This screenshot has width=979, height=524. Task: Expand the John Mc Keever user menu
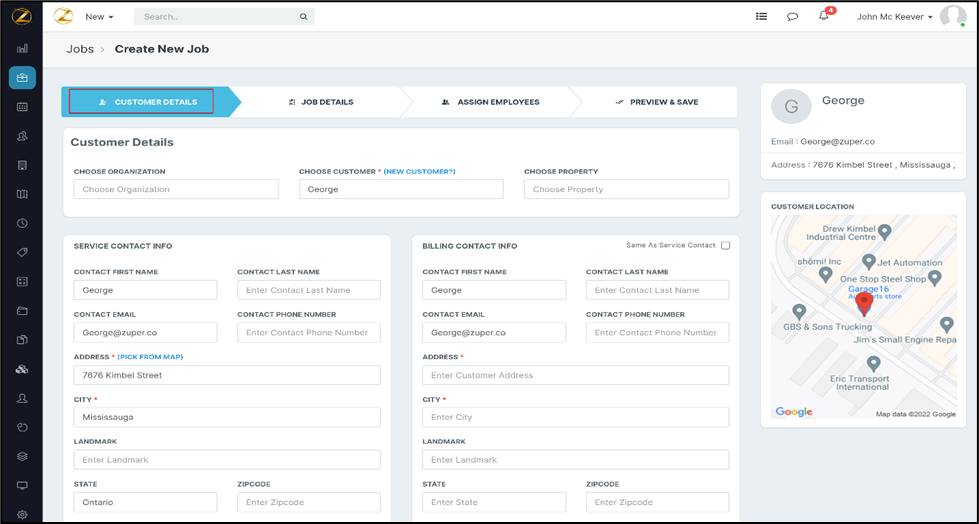coord(895,17)
